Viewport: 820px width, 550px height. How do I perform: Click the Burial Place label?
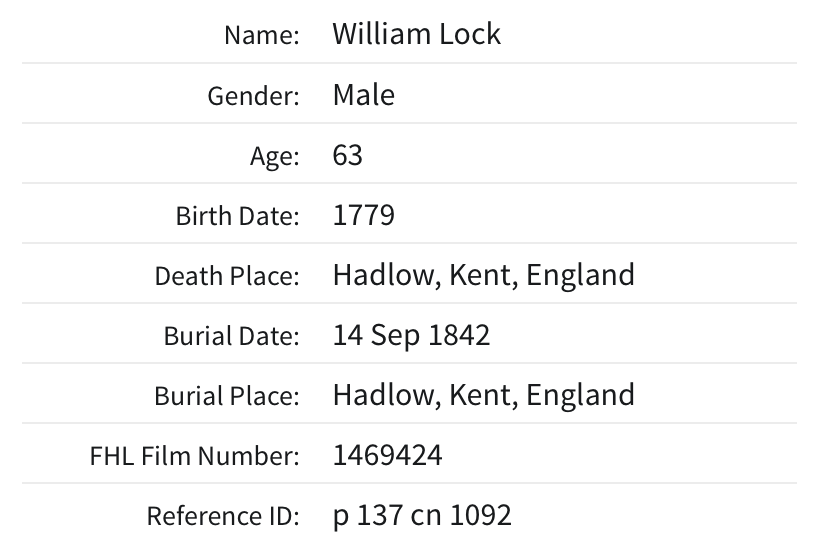[x=227, y=396]
